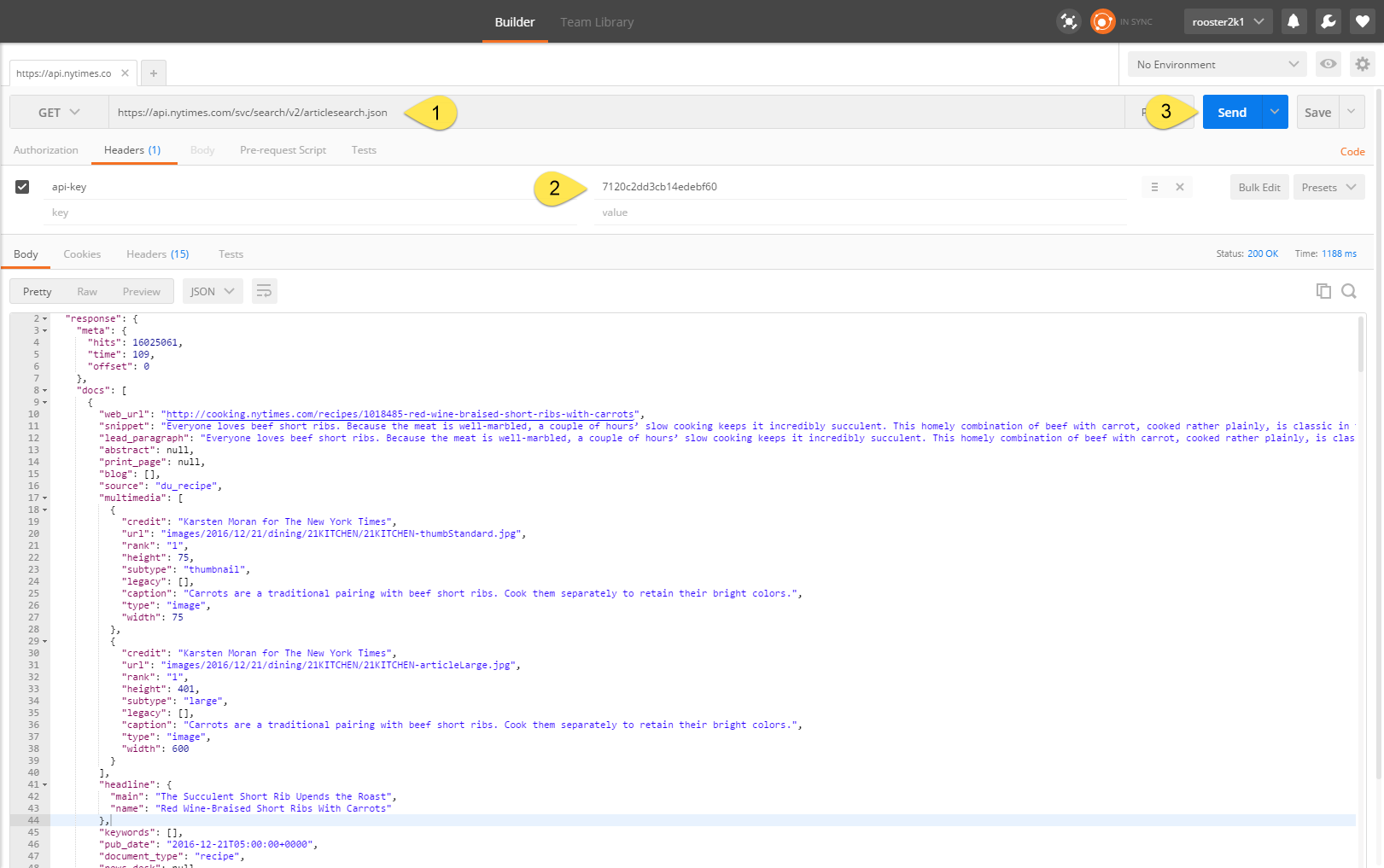The width and height of the screenshot is (1384, 868).
Task: Open the rooster2k1 account menu
Action: click(x=1228, y=21)
